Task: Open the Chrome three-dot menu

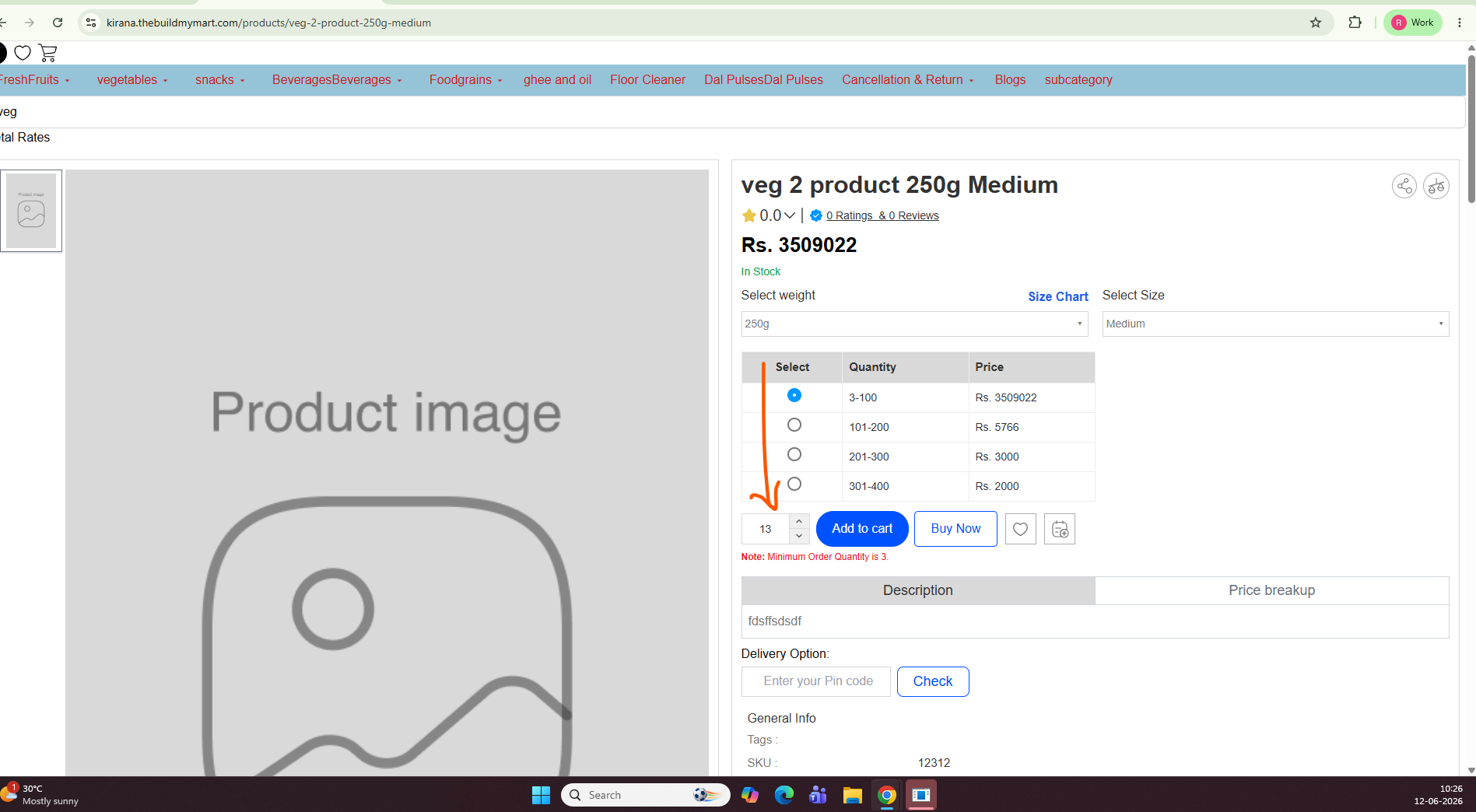Action: pos(1459,23)
